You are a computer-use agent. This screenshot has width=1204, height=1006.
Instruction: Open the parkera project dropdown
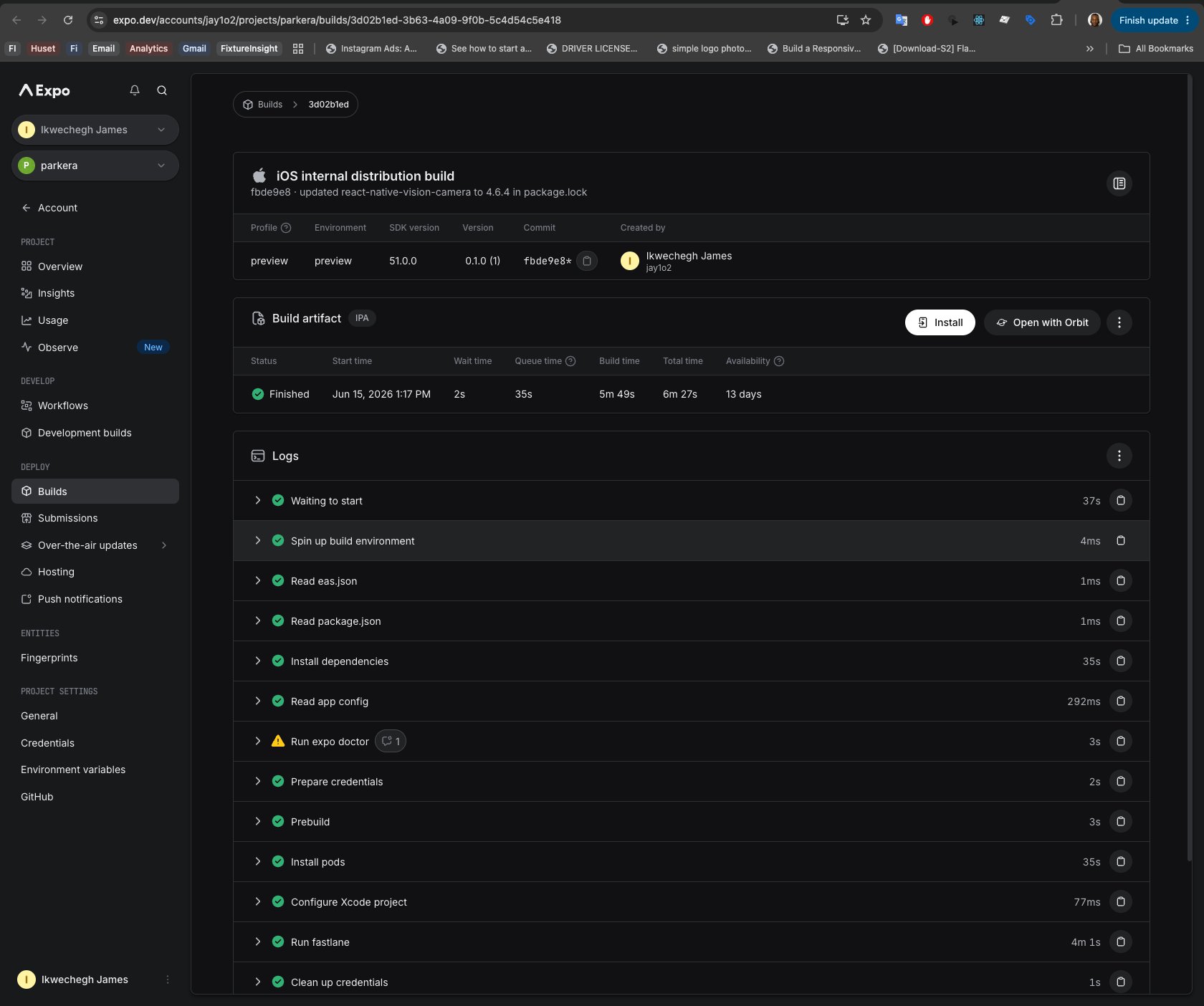click(95, 166)
